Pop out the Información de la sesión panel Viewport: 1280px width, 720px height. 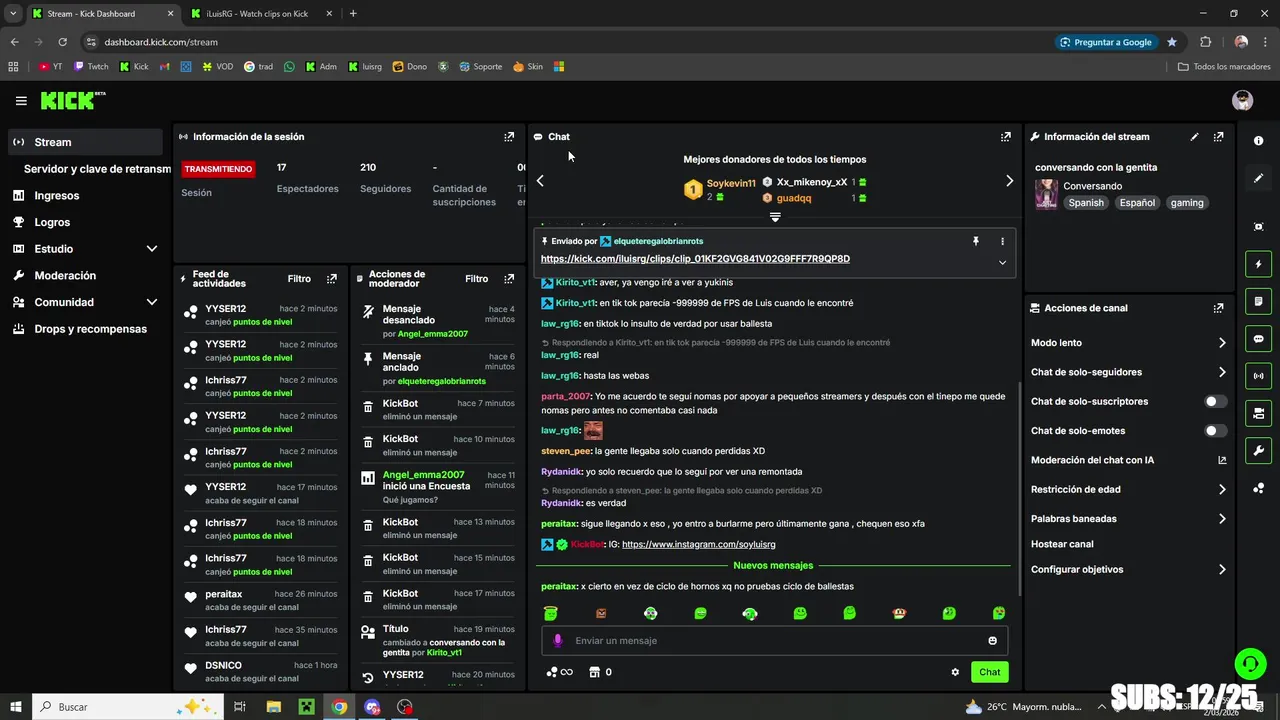509,137
